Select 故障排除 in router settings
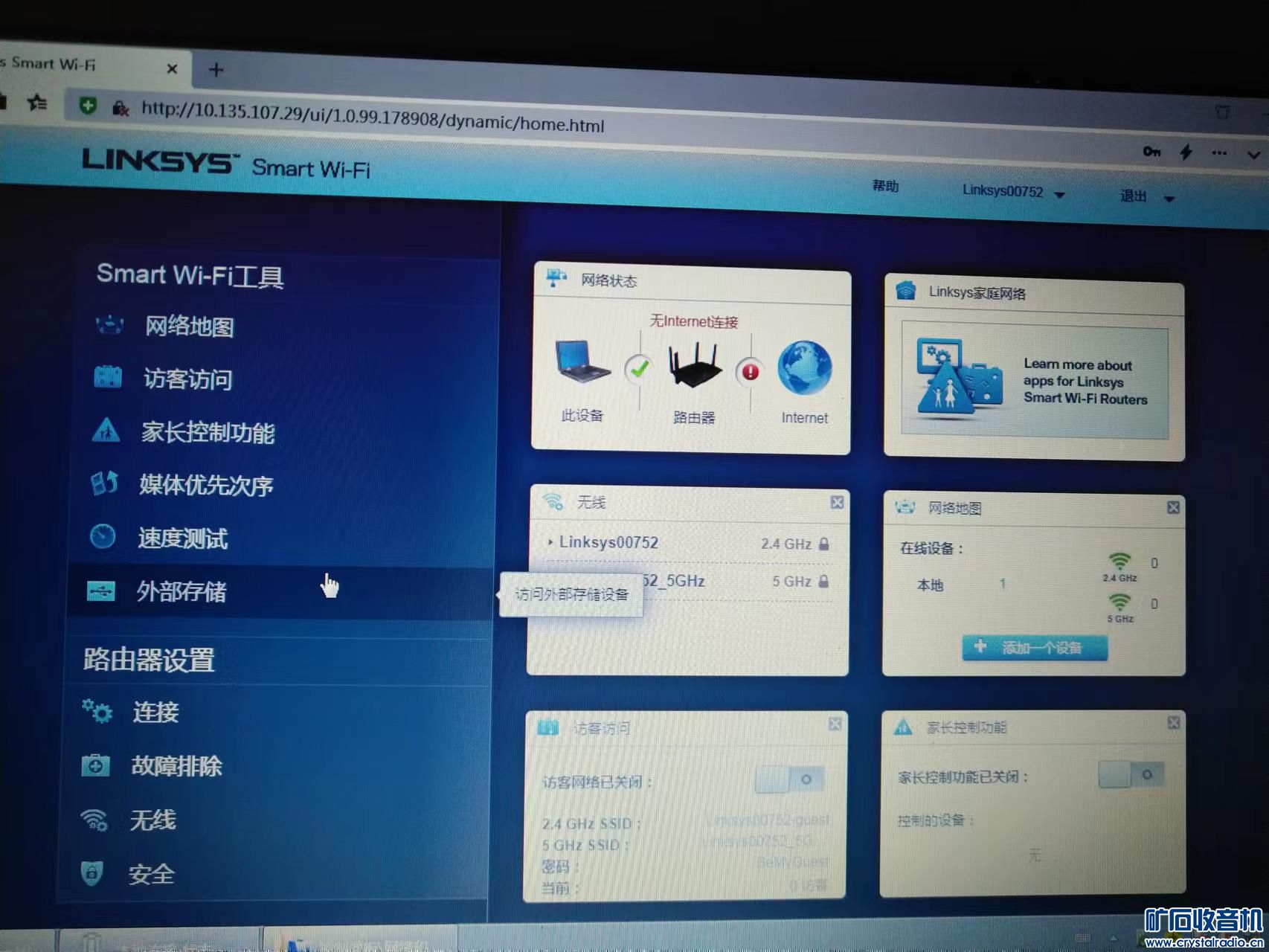Screen dimensions: 1269x952 click(x=177, y=766)
